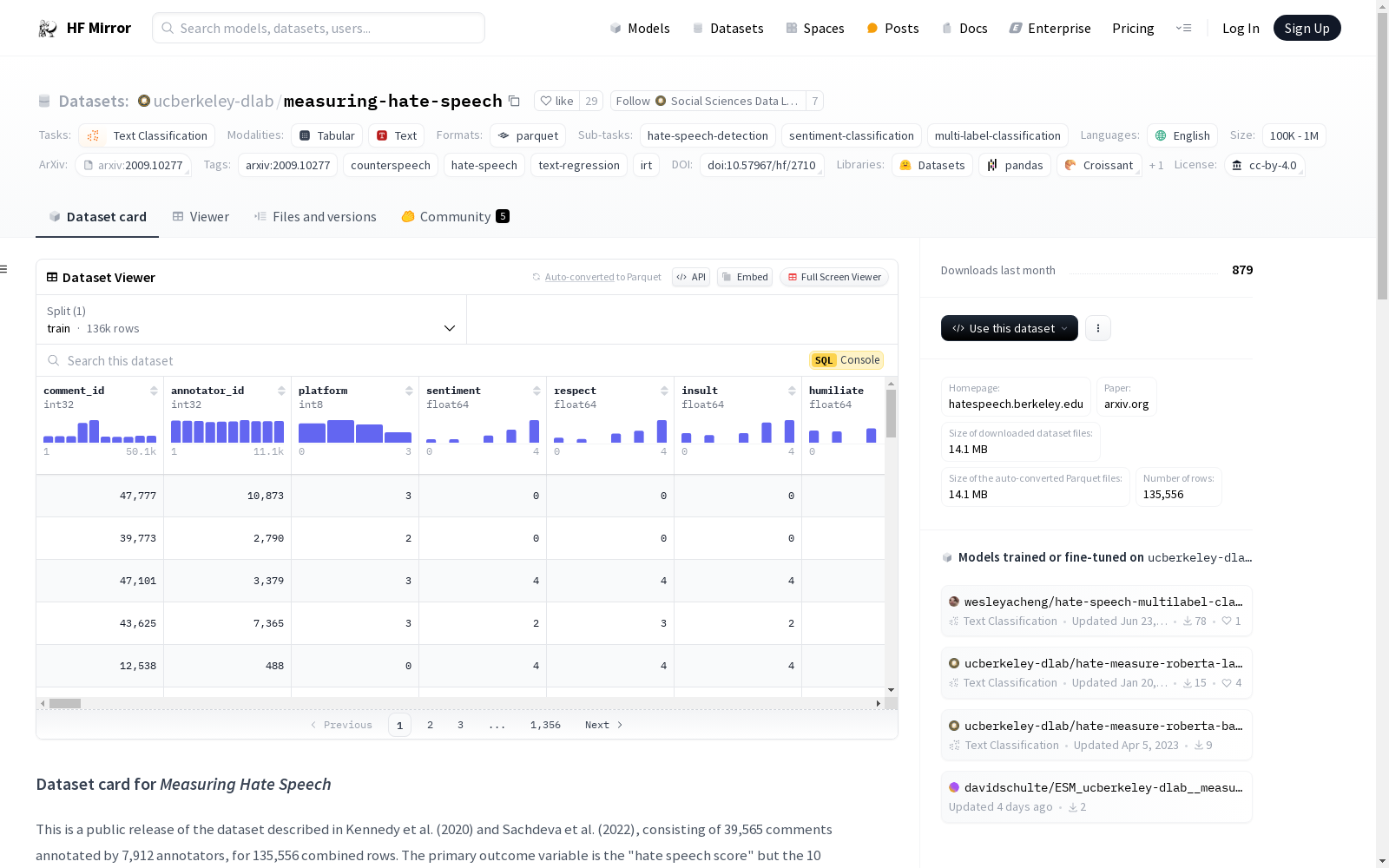Click the search magnifier in dataset search
1389x868 pixels.
pyautogui.click(x=54, y=360)
